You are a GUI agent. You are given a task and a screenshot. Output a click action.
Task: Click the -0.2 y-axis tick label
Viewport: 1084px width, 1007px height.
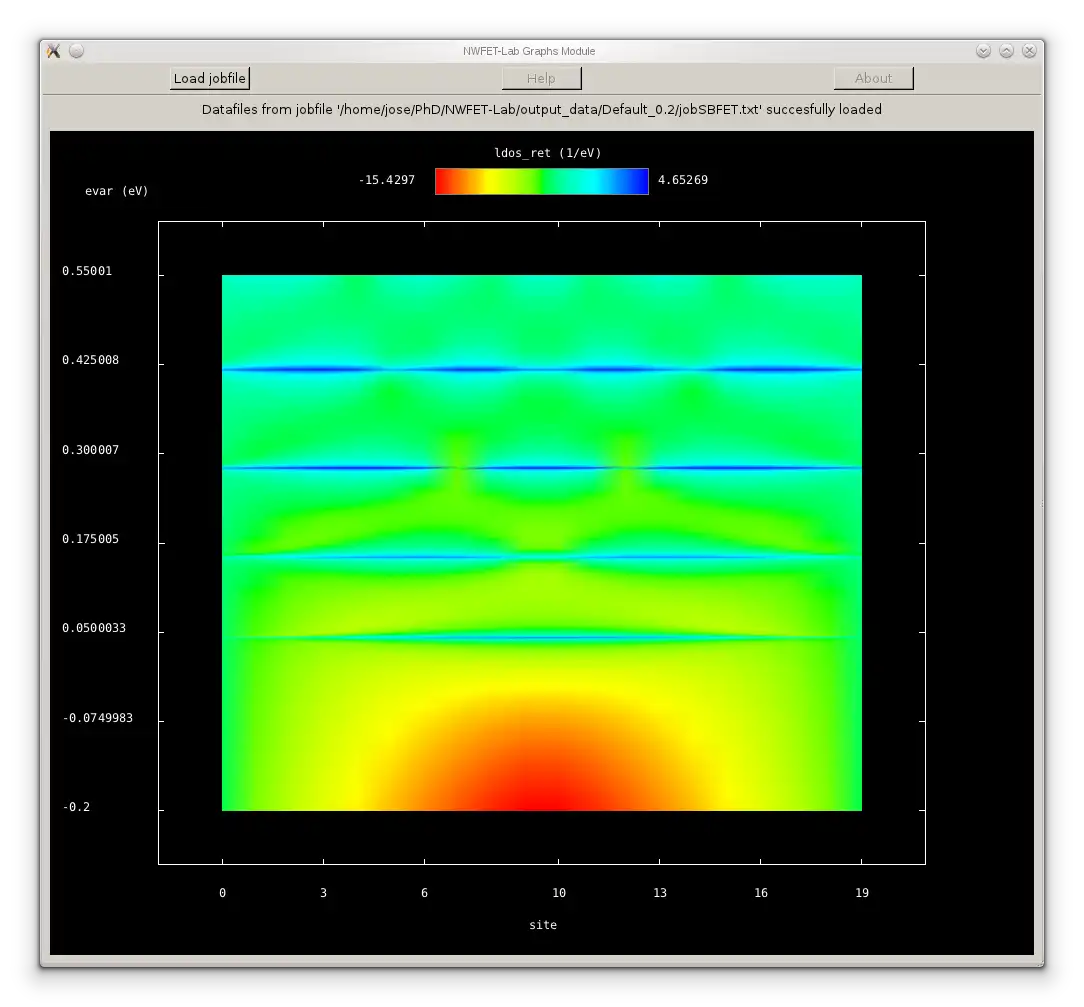tap(76, 807)
